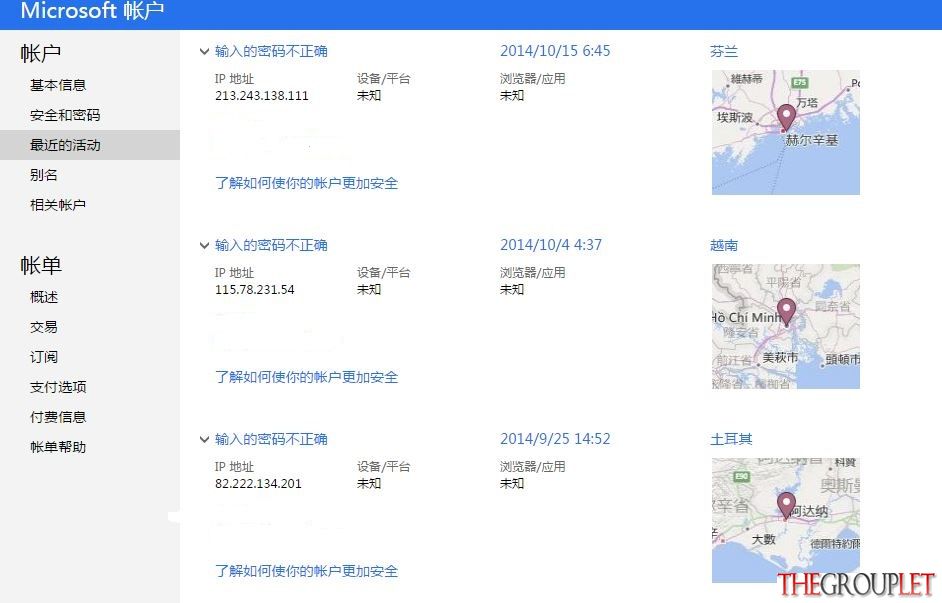Collapse the 2014/10/15 6:45 incorrect password entry
The image size is (942, 603).
[x=204, y=52]
